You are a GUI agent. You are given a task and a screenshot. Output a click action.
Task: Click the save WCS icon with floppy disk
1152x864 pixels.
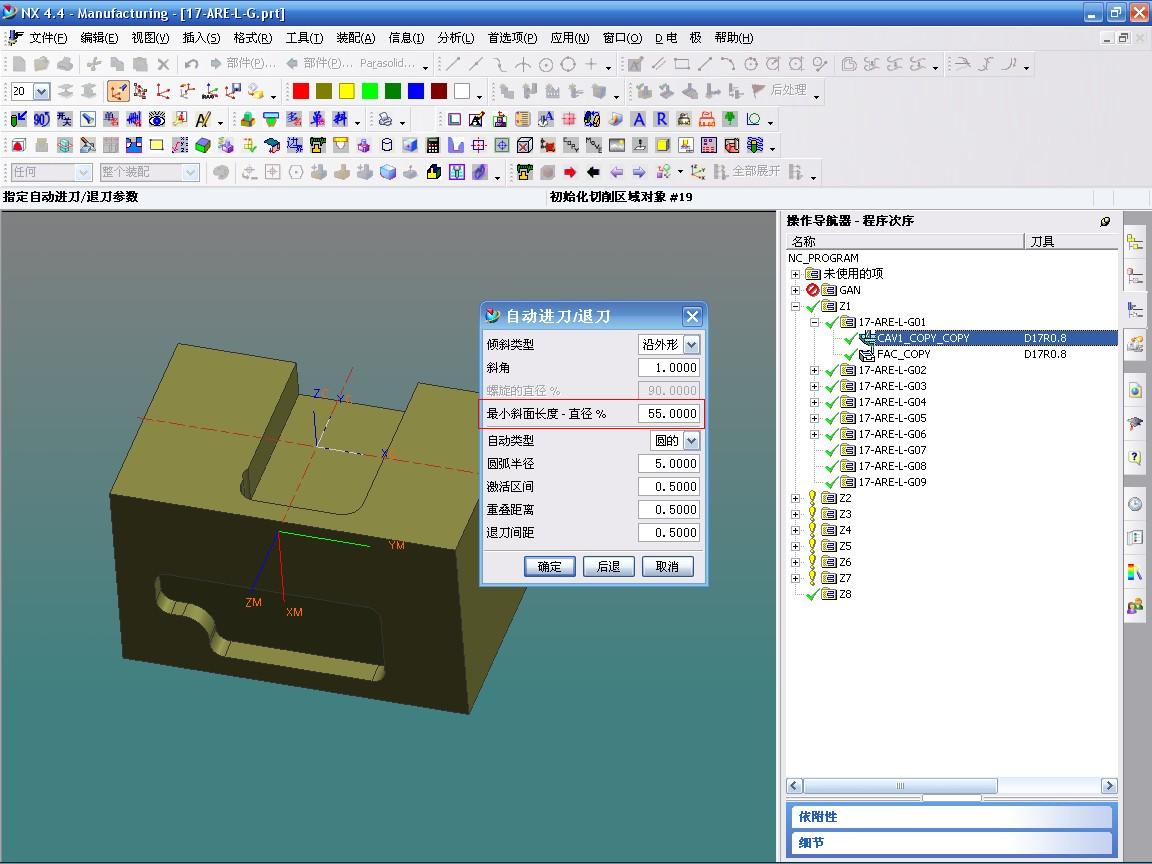point(233,91)
